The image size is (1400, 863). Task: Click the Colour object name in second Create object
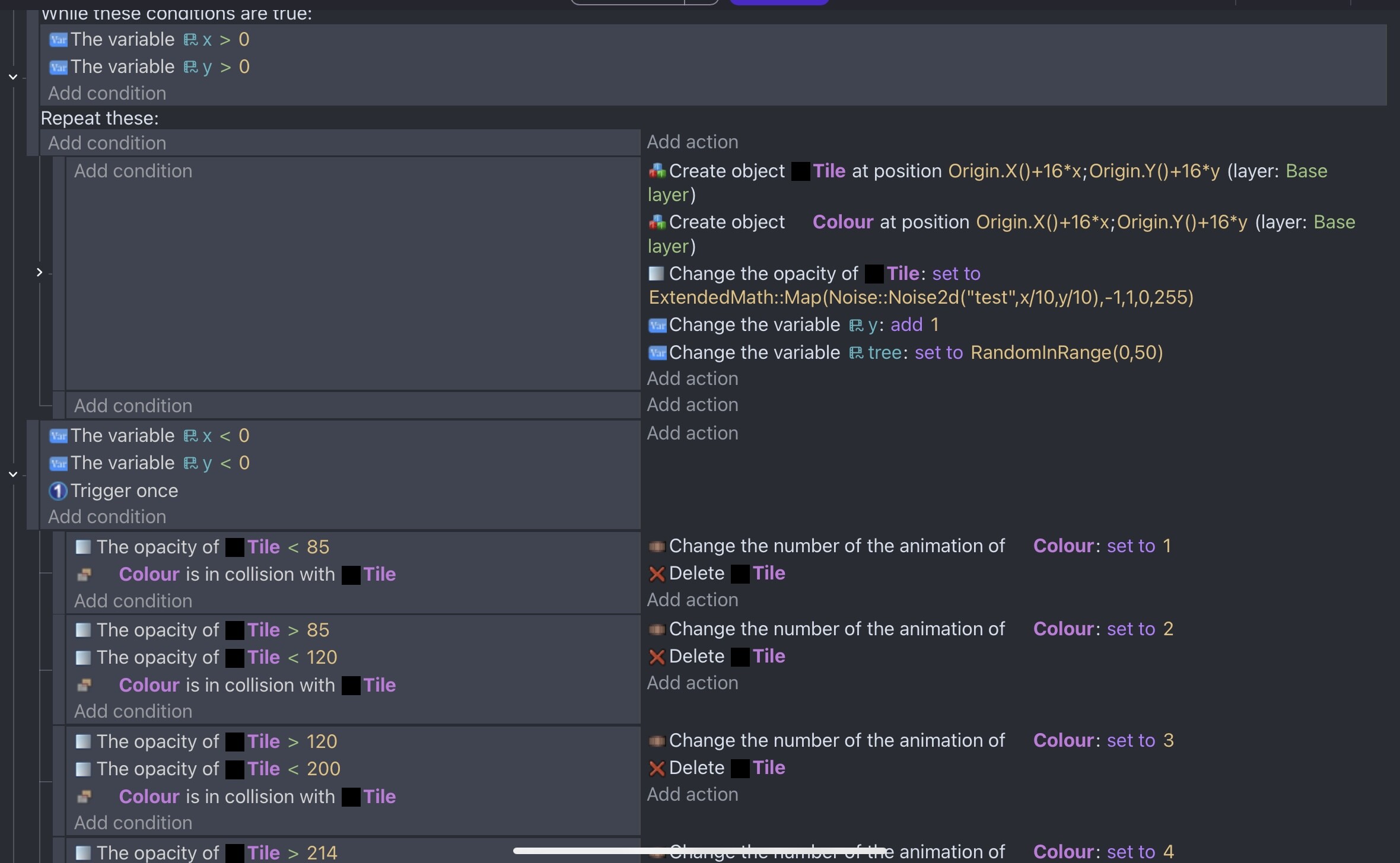pyautogui.click(x=842, y=222)
